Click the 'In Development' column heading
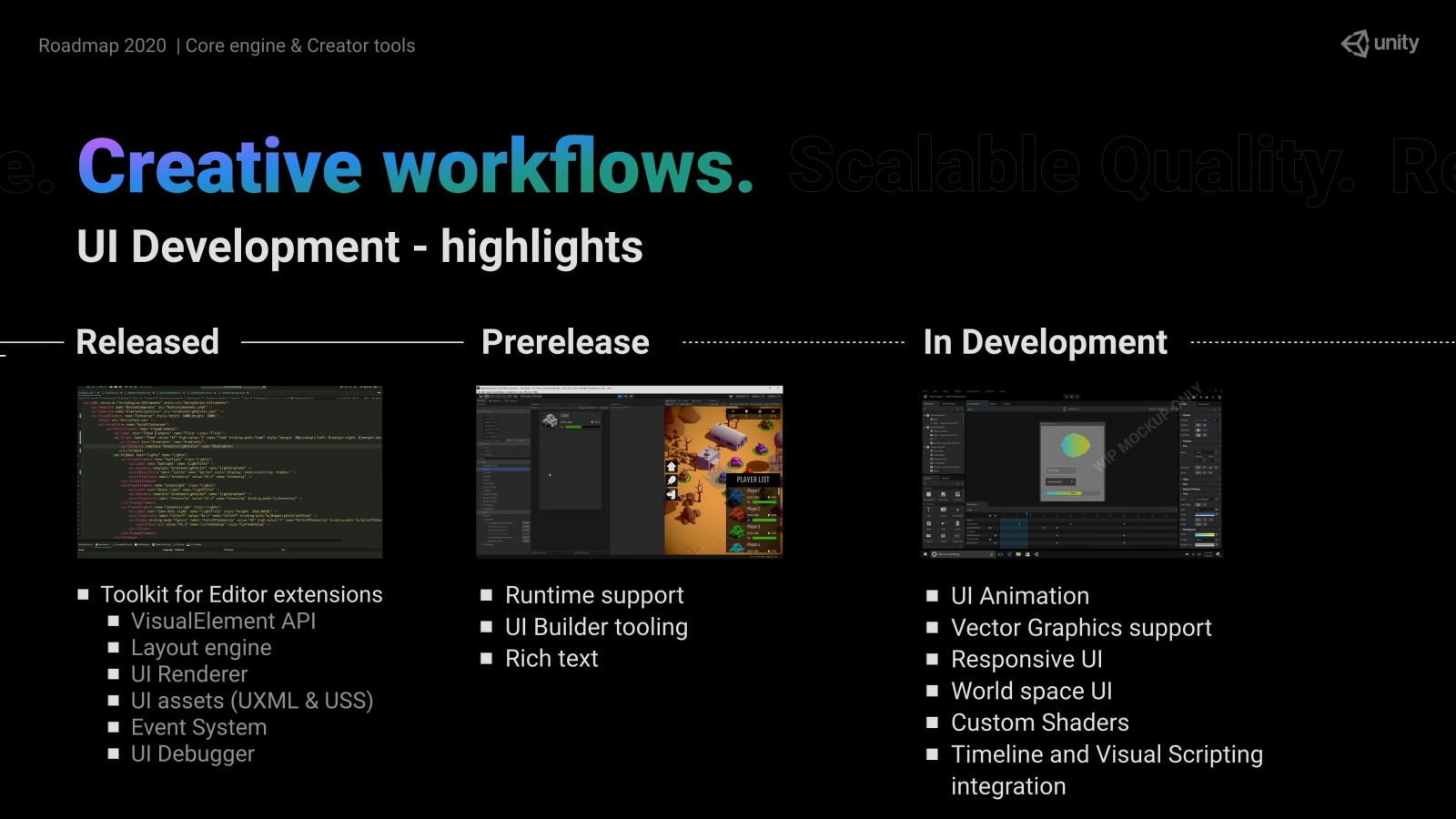 pyautogui.click(x=1045, y=343)
